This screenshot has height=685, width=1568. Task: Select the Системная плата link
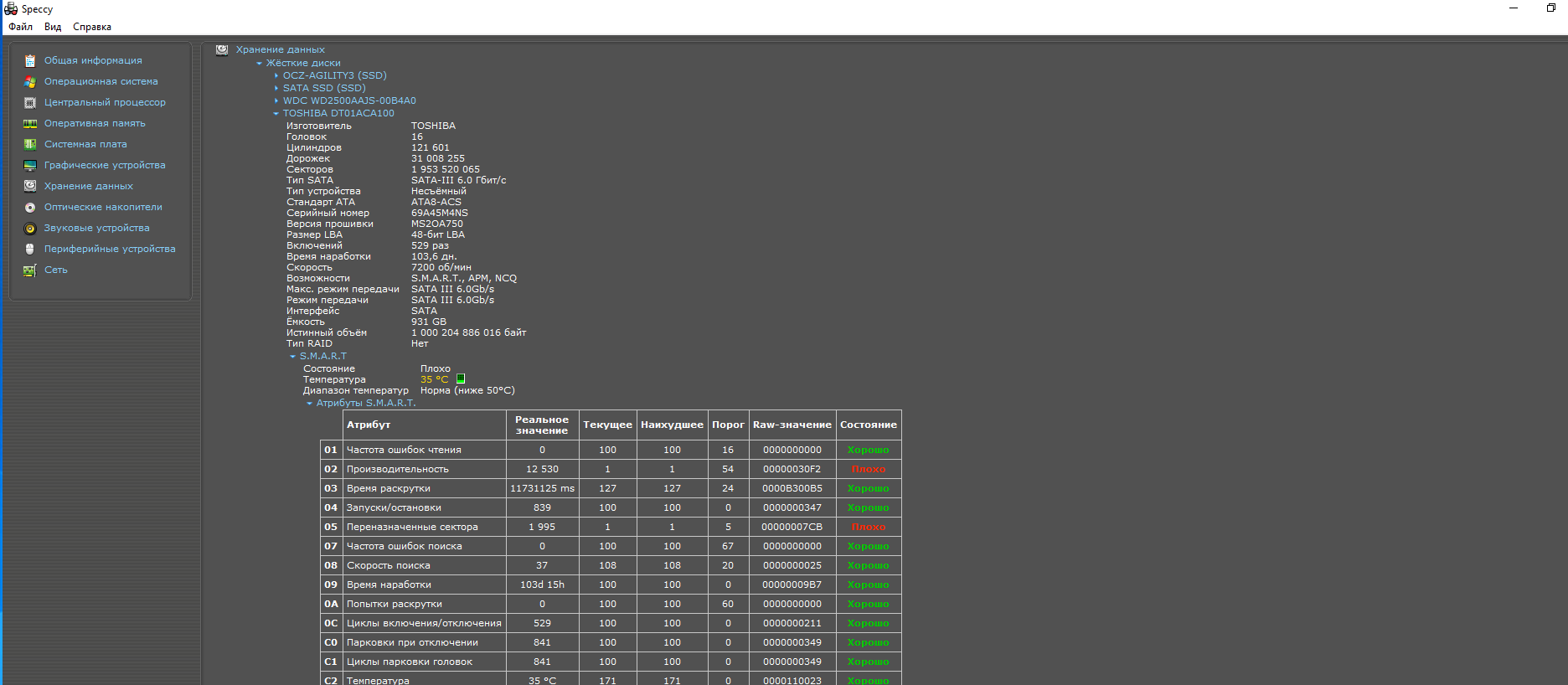[85, 144]
